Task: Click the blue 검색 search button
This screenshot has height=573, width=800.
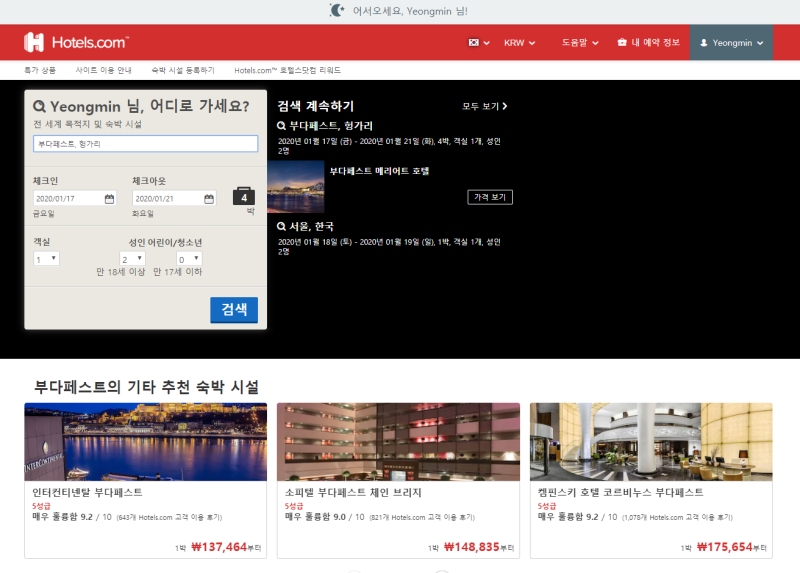Action: [234, 310]
